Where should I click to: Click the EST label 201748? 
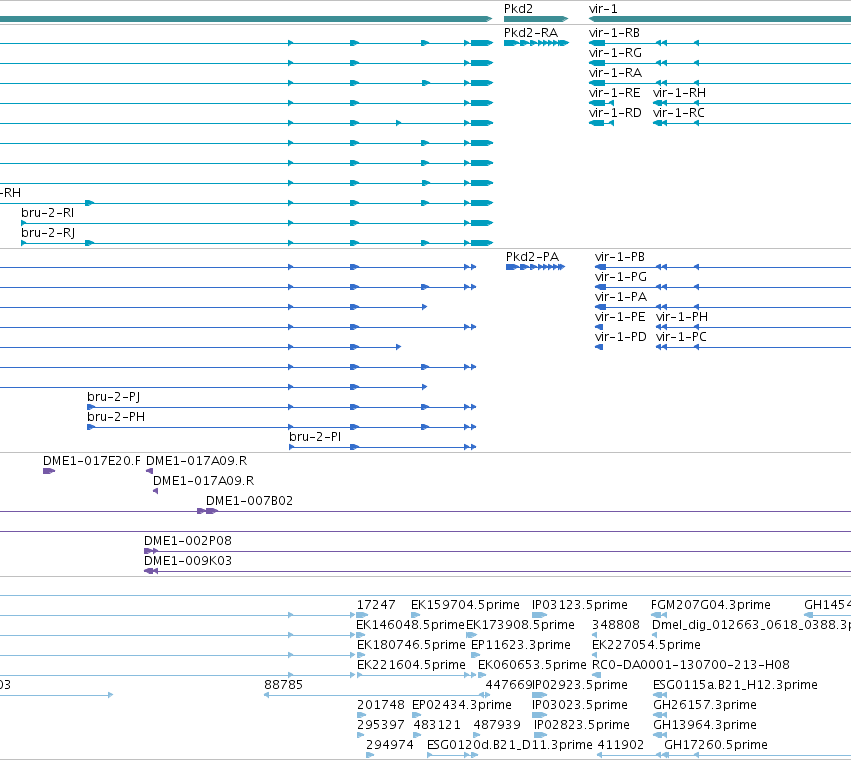pyautogui.click(x=380, y=706)
